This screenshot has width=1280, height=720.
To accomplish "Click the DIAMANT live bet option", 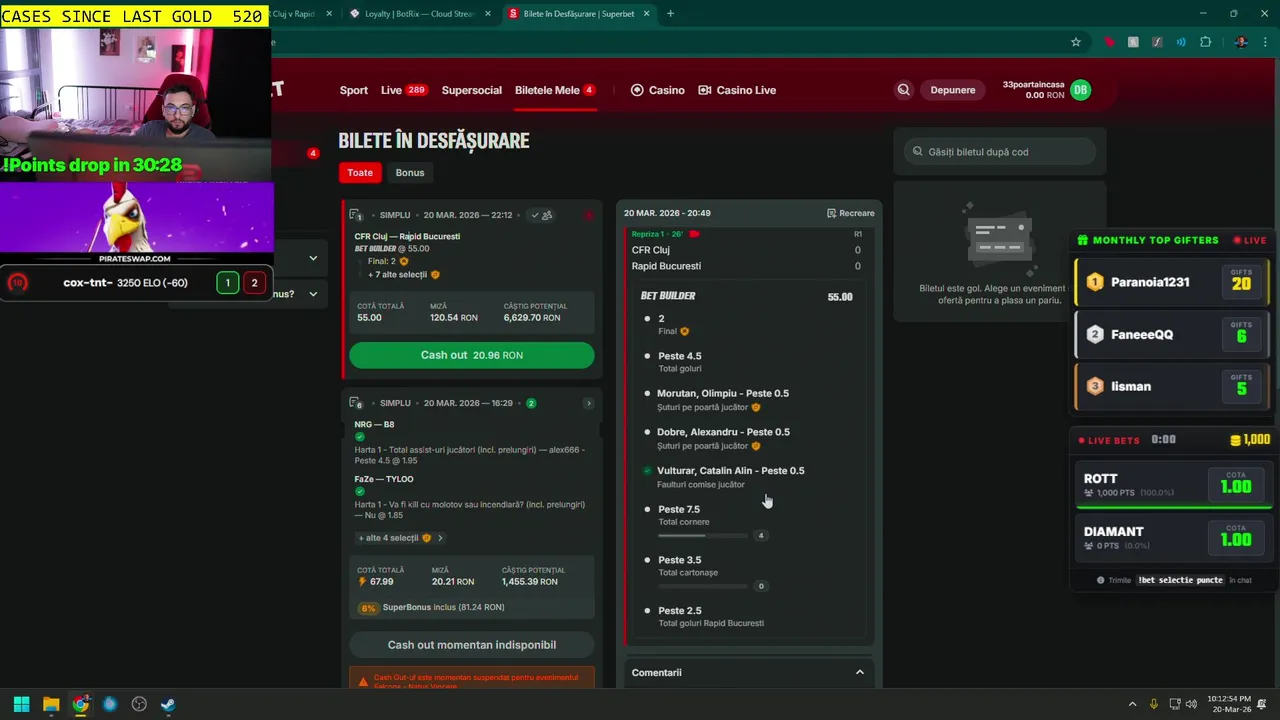I will tap(1172, 538).
